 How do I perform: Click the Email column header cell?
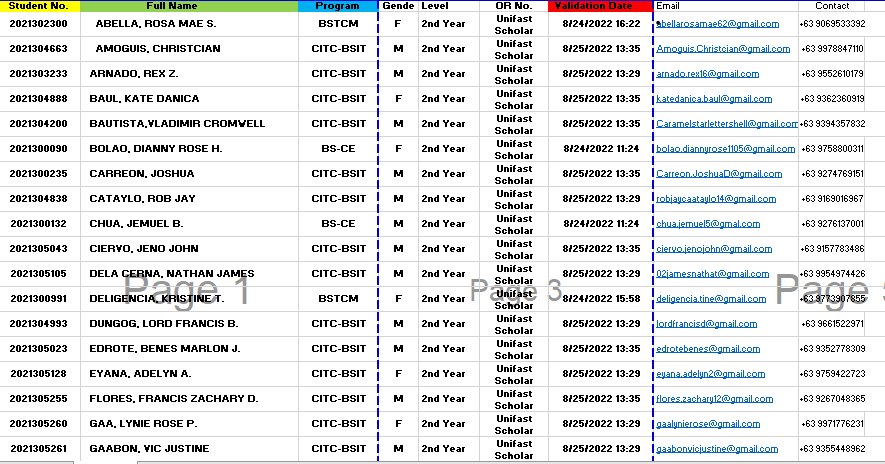726,6
